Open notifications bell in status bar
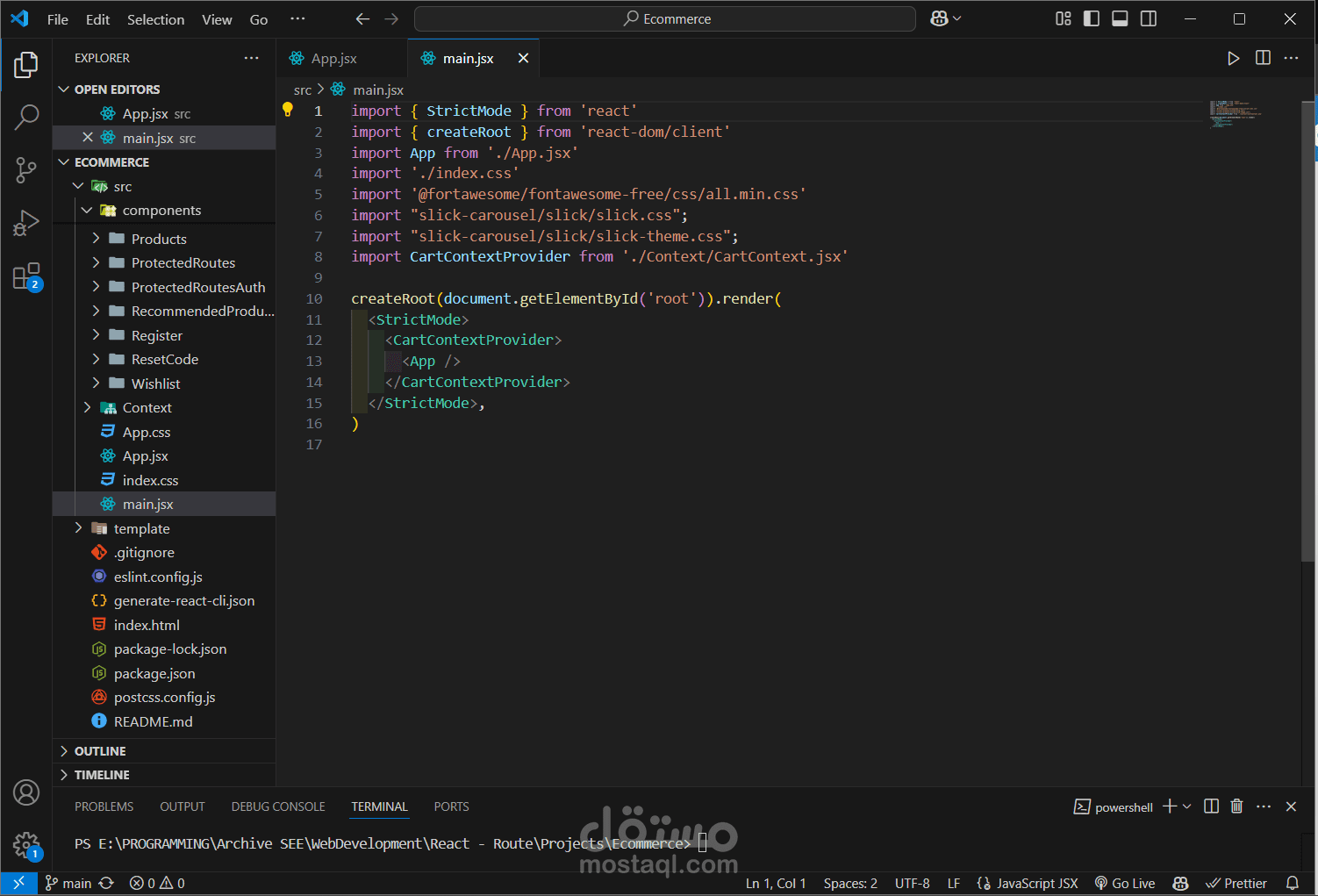This screenshot has height=896, width=1318. tap(1293, 884)
